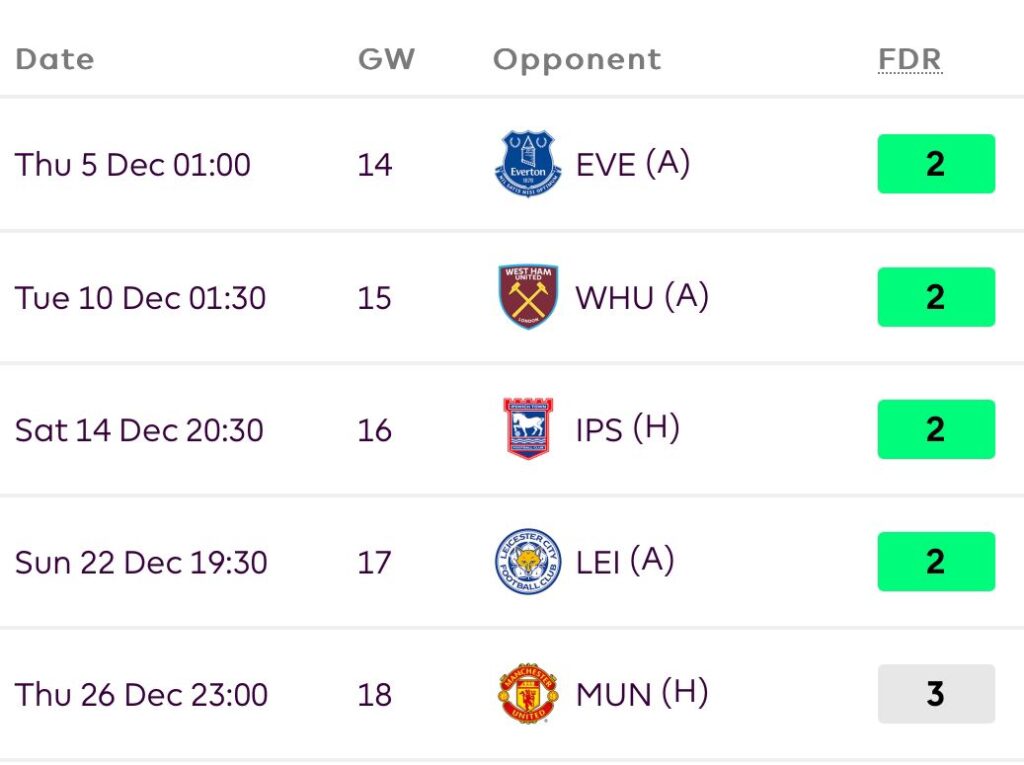The width and height of the screenshot is (1024, 765).
Task: Click the GW column header
Action: pyautogui.click(x=385, y=59)
